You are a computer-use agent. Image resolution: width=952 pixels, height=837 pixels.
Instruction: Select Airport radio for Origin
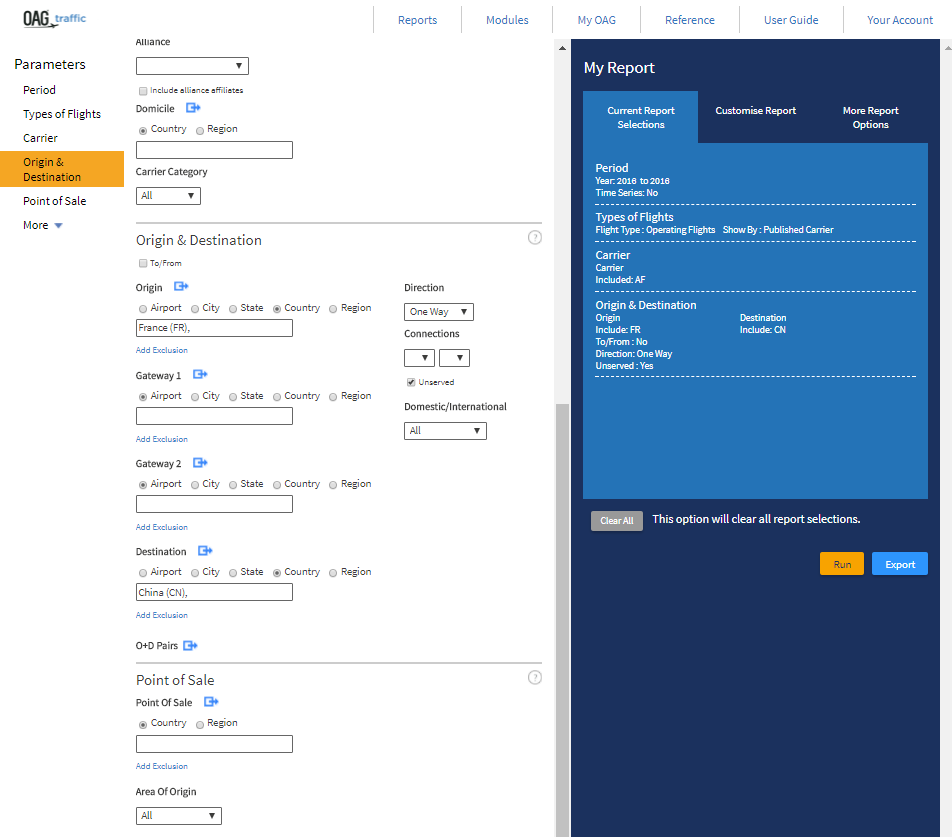click(x=143, y=309)
